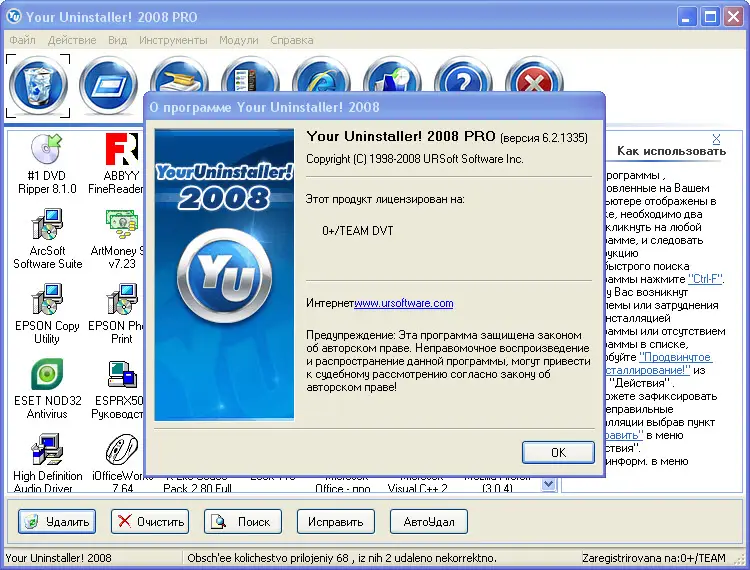Click status bar Zaregistrirovana na:0+/TEAM text
The height and width of the screenshot is (570, 750).
(x=654, y=558)
